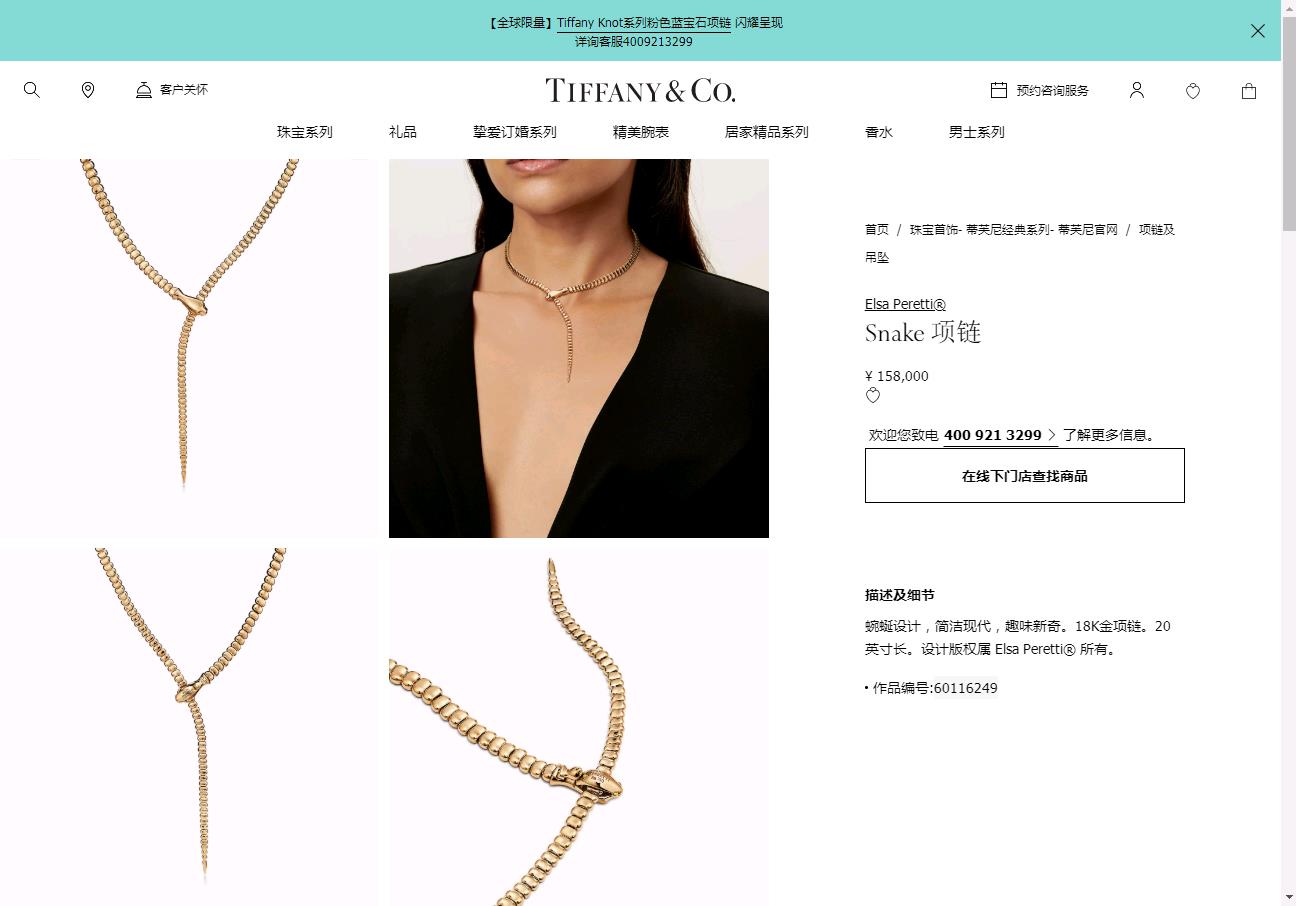
Task: Open the search magnifier icon
Action: coord(32,90)
